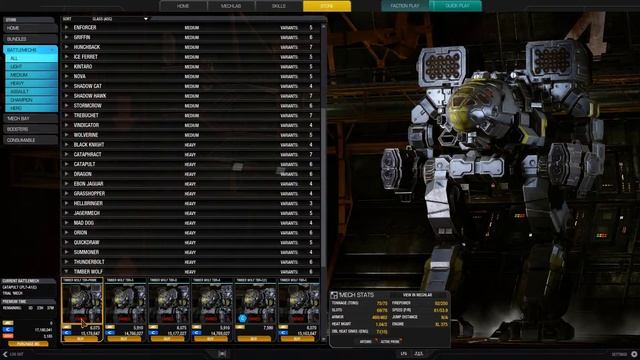Image resolution: width=640 pixels, height=360 pixels.
Task: Click the C-Bill price icon on first Timber Wolf card
Action: pyautogui.click(x=67, y=333)
